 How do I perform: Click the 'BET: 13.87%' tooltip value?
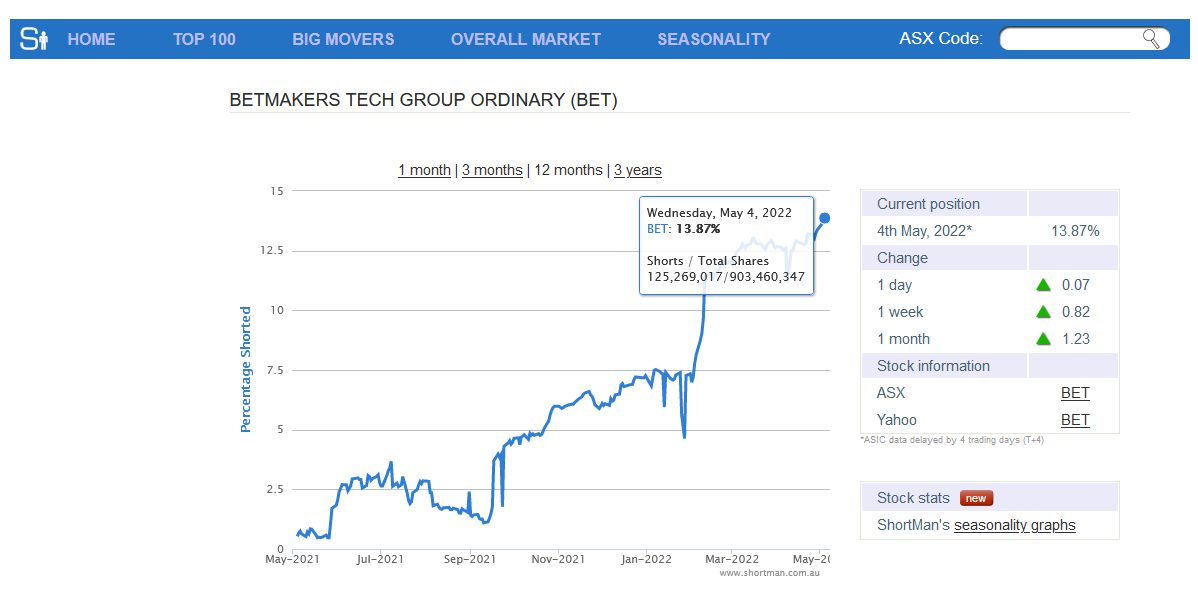(683, 228)
